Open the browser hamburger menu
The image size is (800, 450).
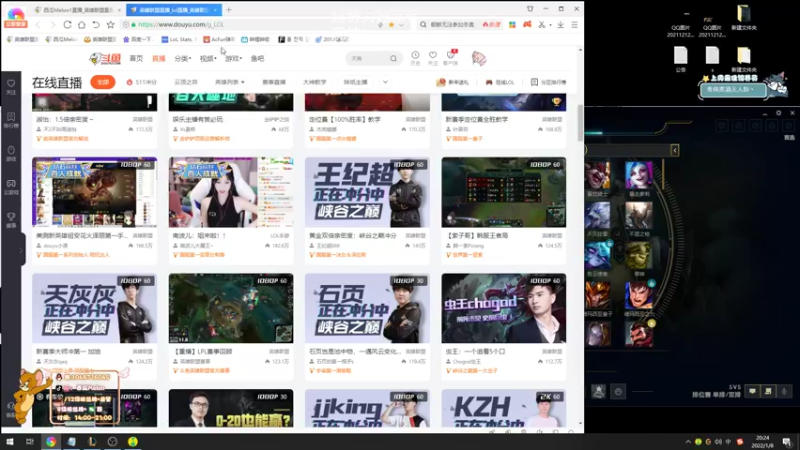click(x=574, y=24)
